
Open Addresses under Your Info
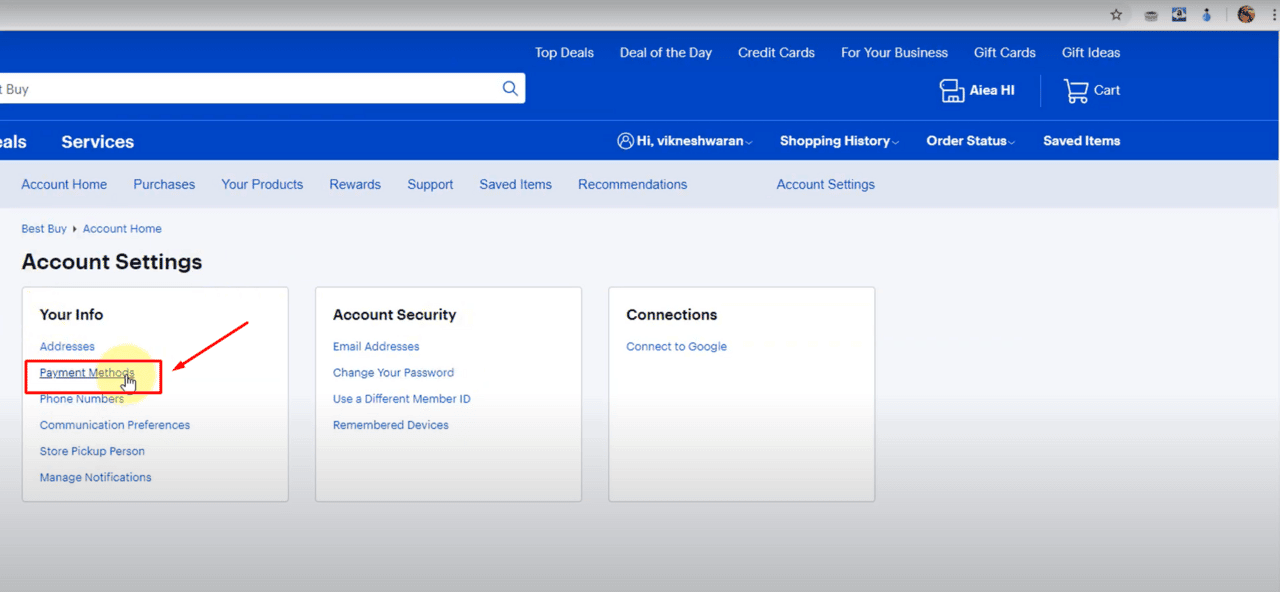coord(67,347)
